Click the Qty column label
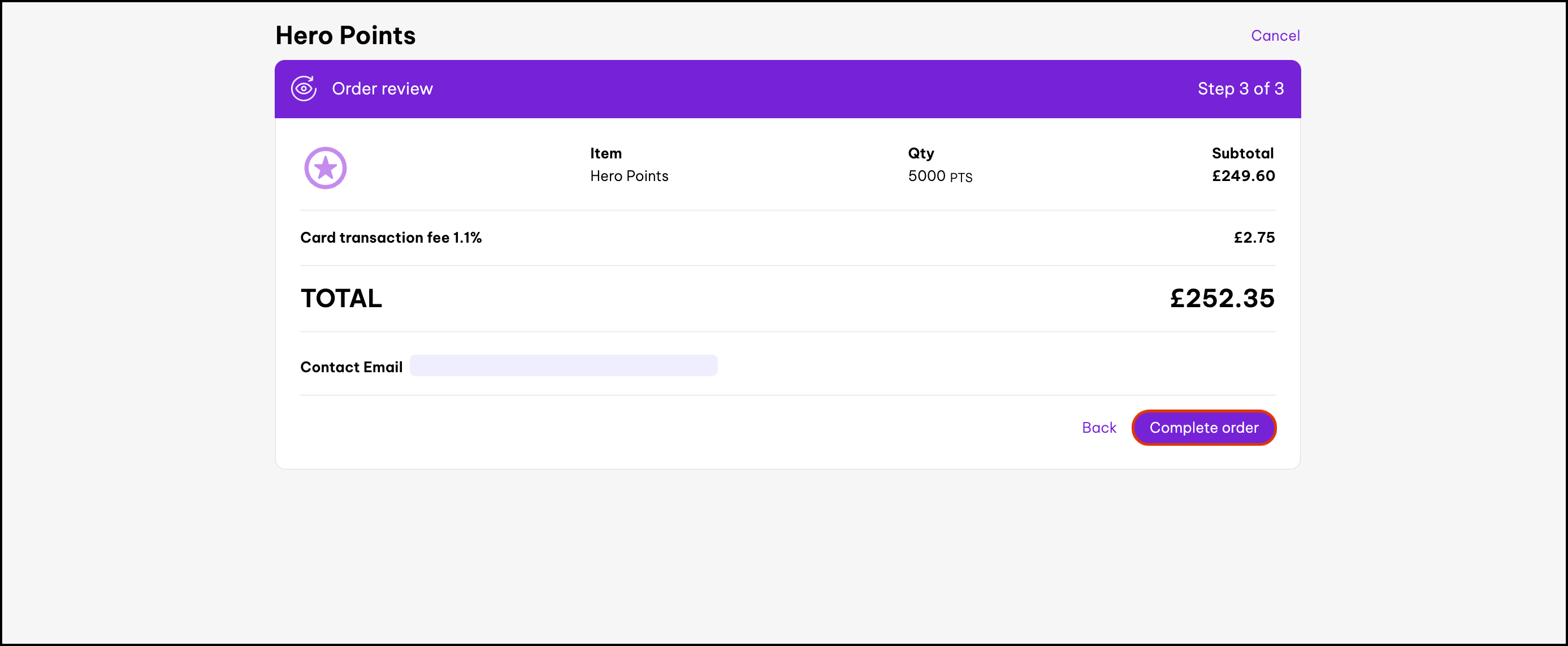 pos(920,153)
